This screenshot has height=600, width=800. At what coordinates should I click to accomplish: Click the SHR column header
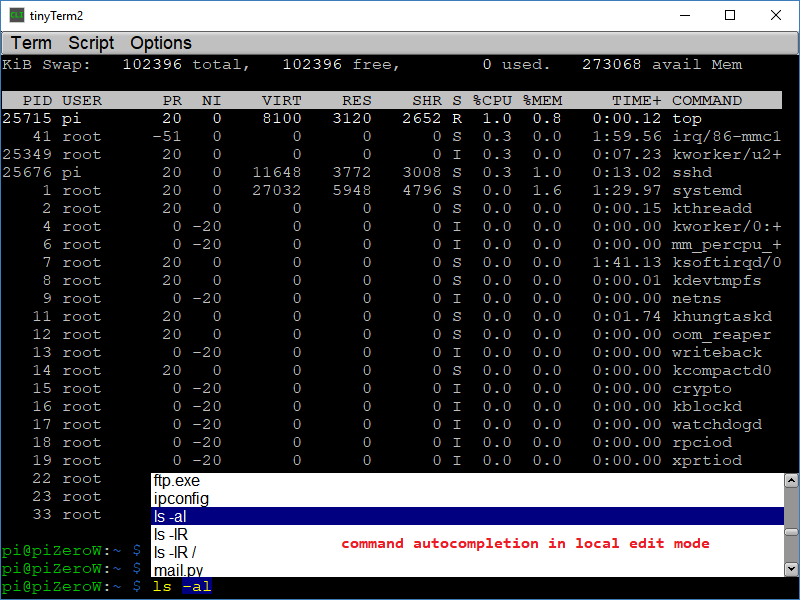click(x=427, y=101)
